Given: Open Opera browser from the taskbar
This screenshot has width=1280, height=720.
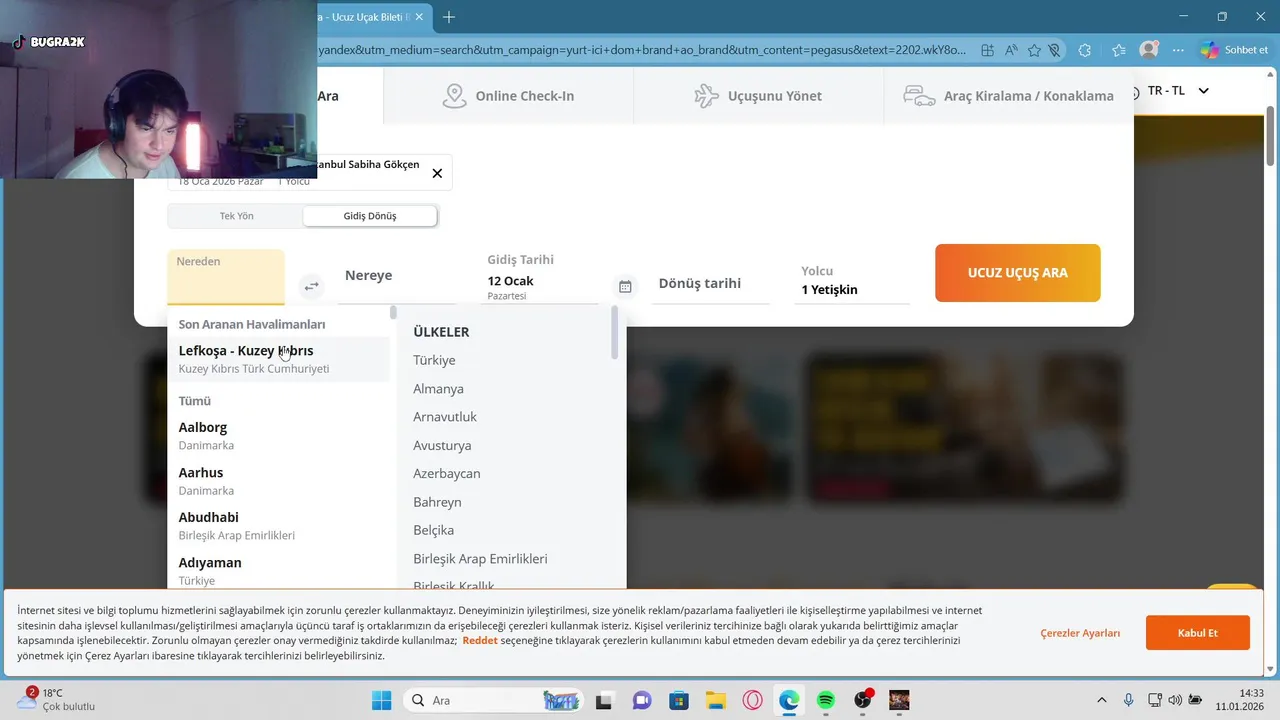Looking at the screenshot, I should (752, 700).
